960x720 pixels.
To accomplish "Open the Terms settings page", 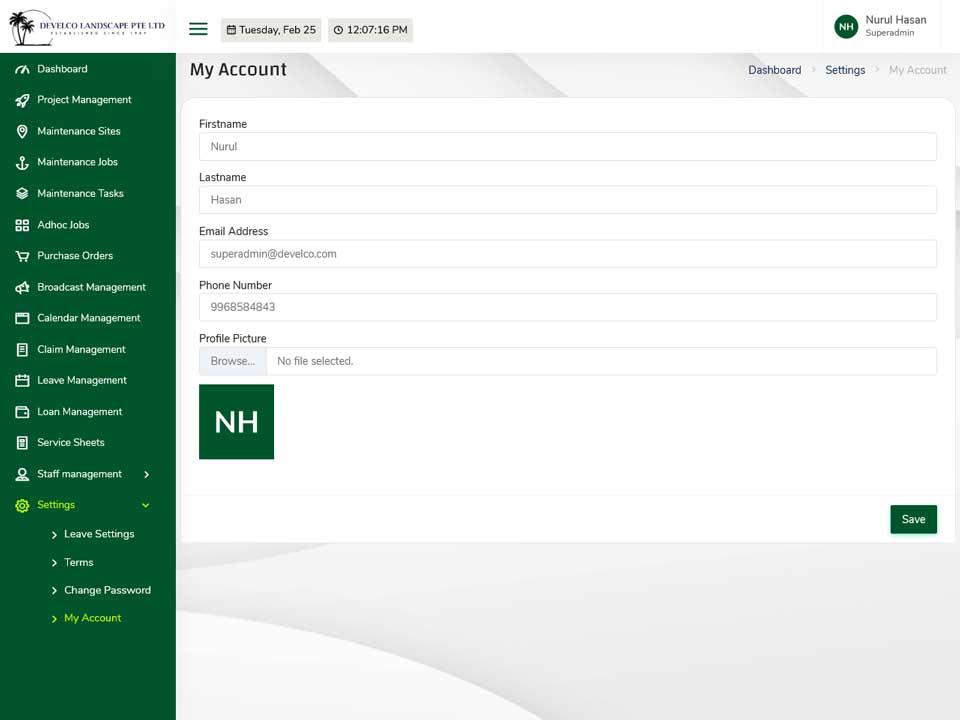I will [x=78, y=562].
